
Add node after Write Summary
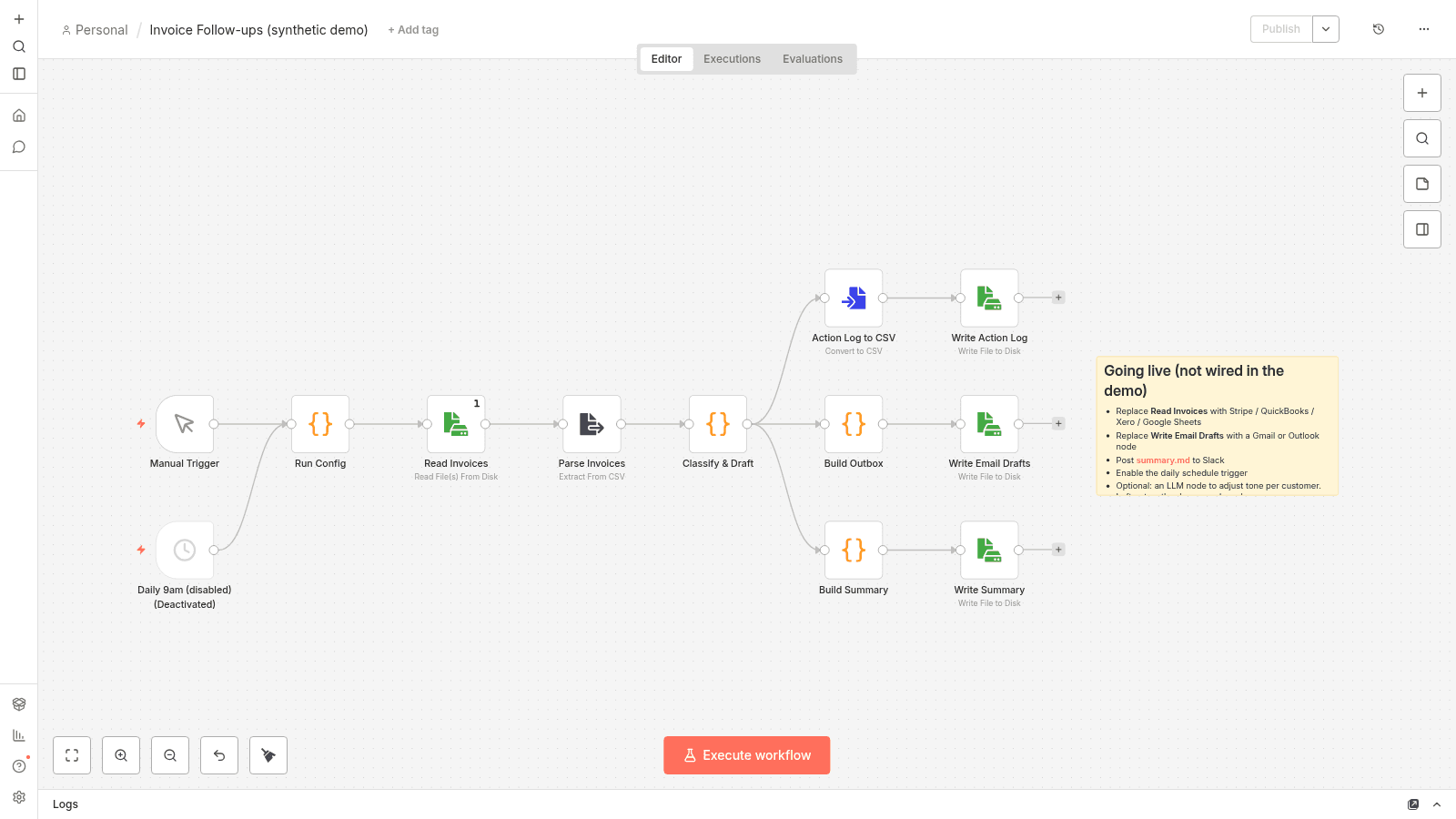(1058, 550)
